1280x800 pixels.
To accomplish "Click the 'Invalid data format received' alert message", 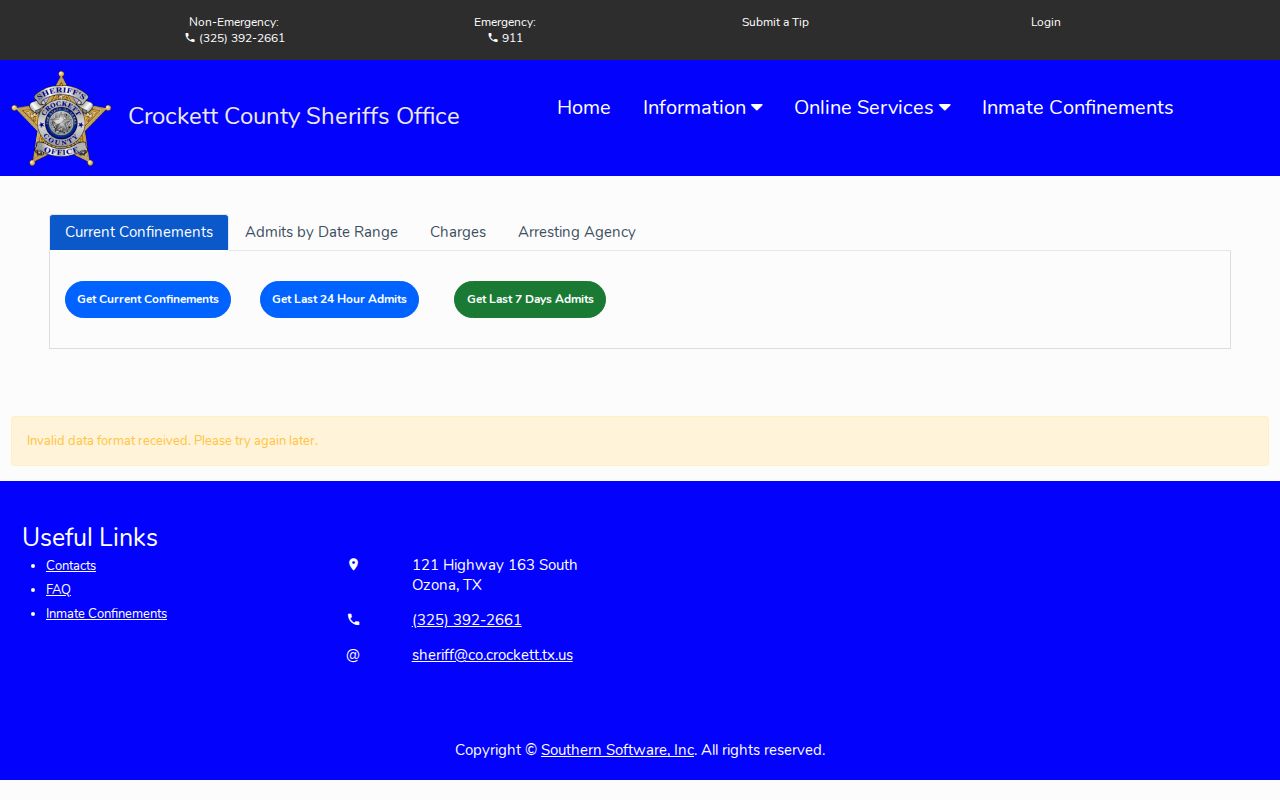I will coord(640,441).
